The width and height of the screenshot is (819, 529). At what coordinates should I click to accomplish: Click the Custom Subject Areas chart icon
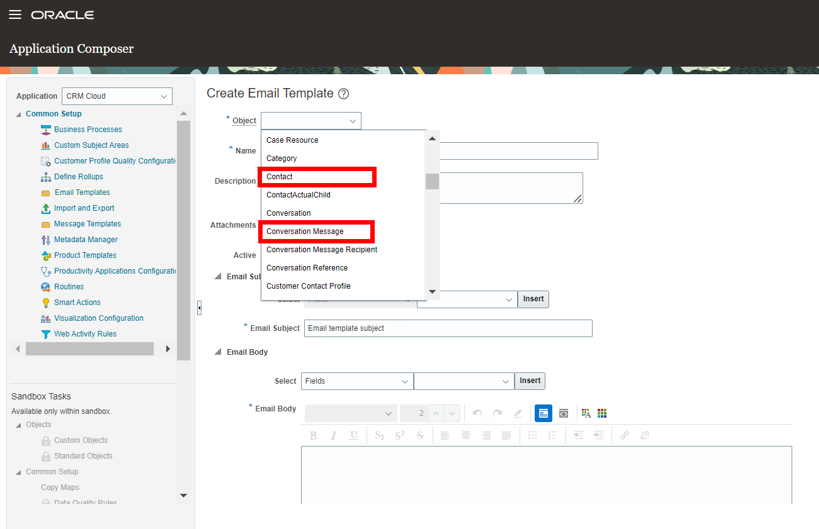[x=46, y=145]
